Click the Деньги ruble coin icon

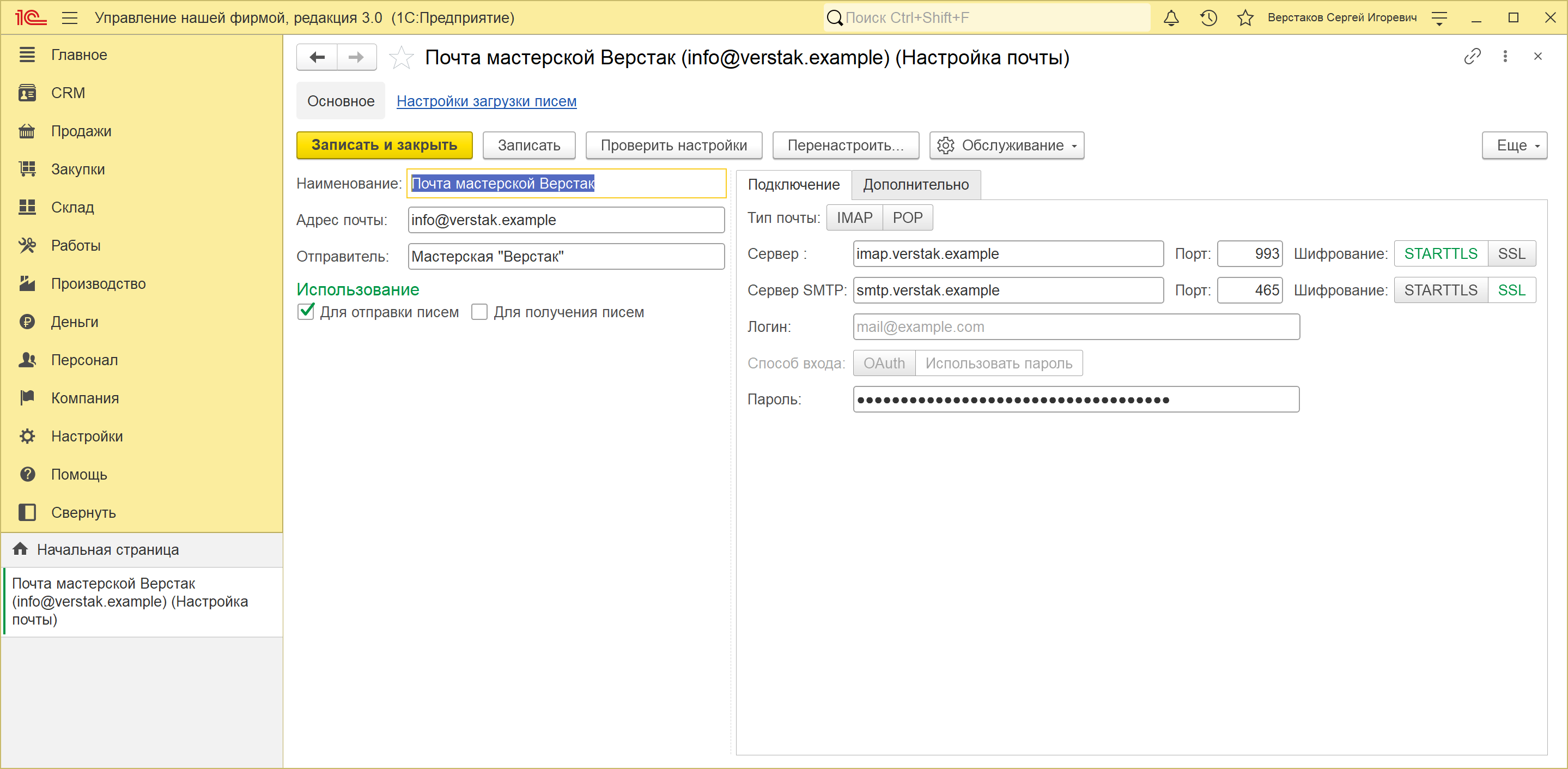point(27,322)
